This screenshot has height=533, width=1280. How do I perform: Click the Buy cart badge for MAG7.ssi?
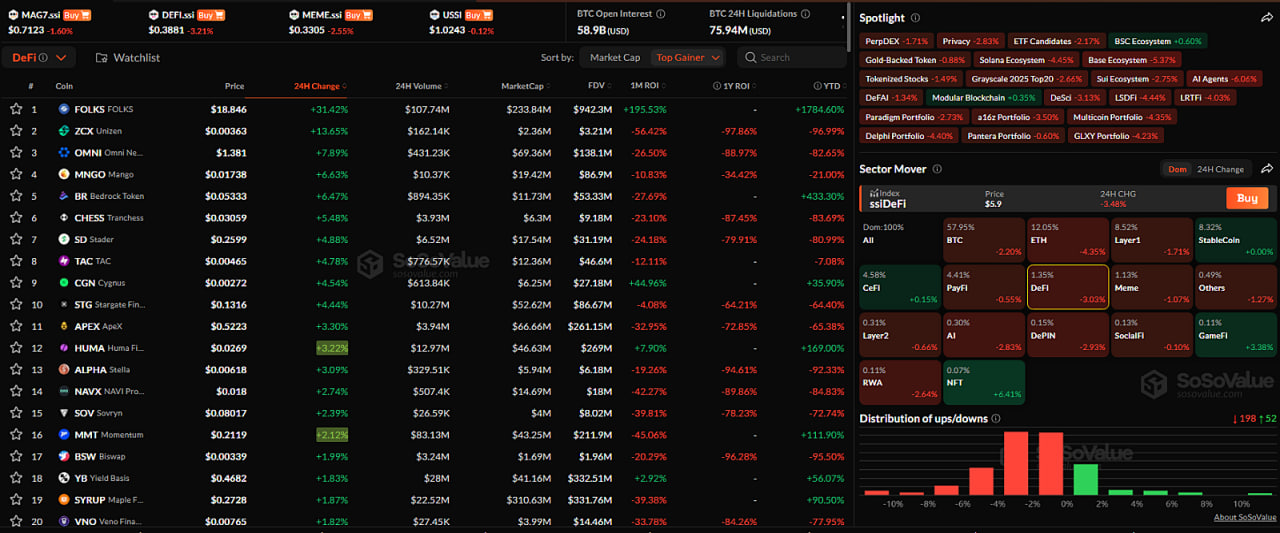click(77, 15)
